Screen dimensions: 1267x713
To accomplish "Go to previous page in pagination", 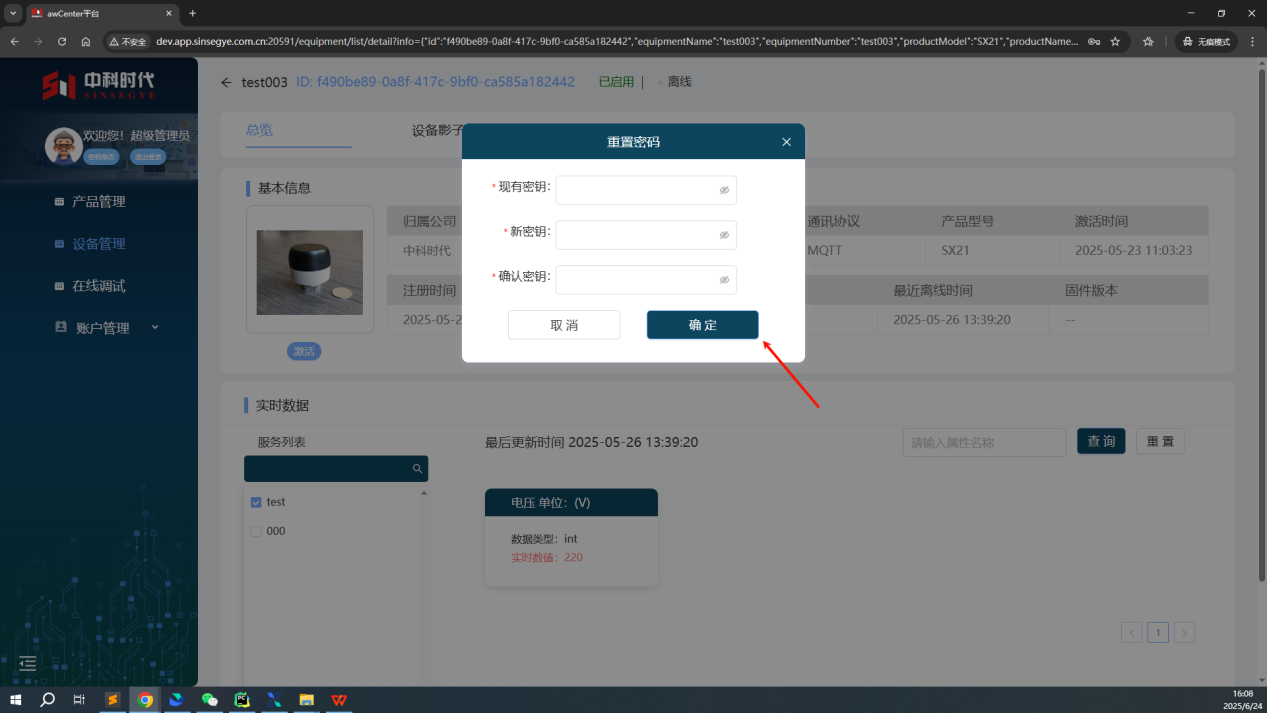I will coord(1132,632).
